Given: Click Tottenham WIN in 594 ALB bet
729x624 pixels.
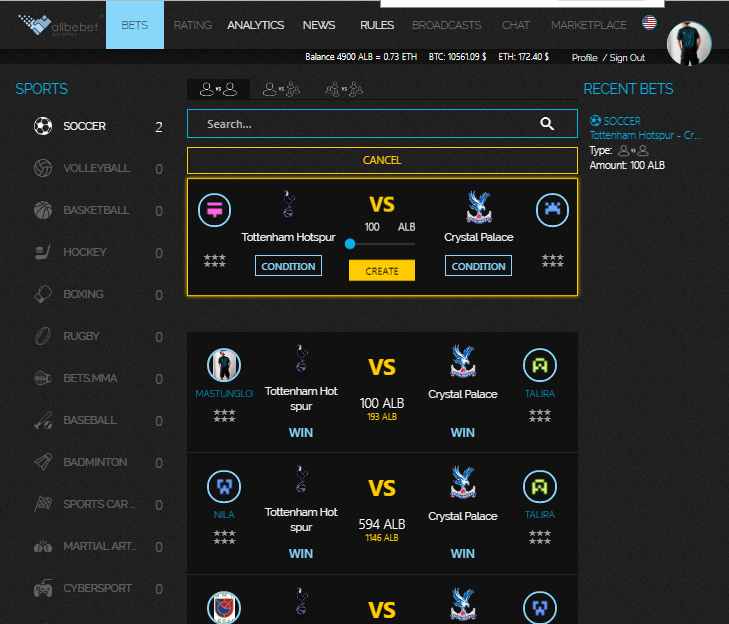Looking at the screenshot, I should (x=301, y=554).
